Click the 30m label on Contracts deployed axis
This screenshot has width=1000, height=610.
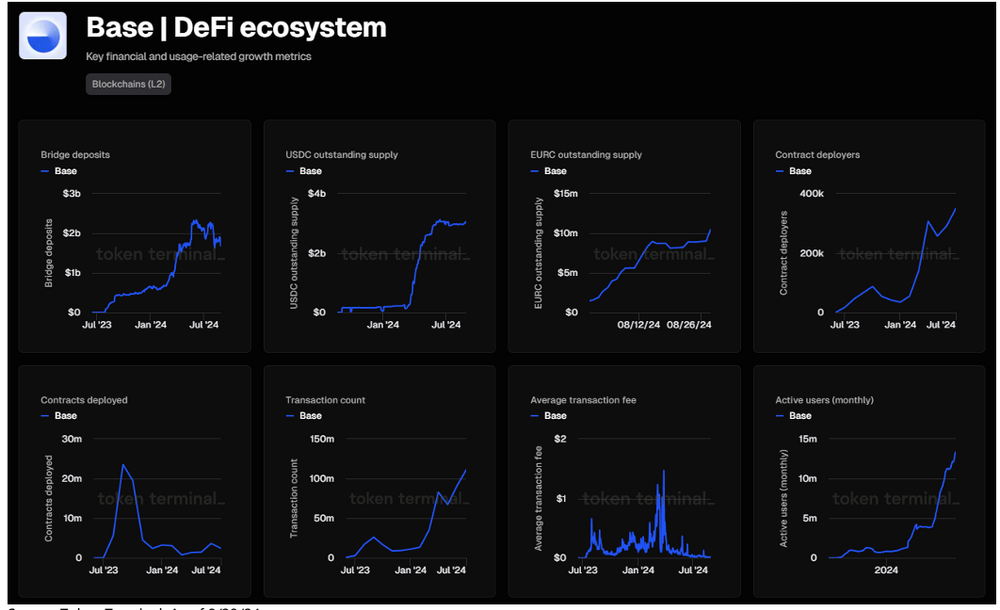71,439
